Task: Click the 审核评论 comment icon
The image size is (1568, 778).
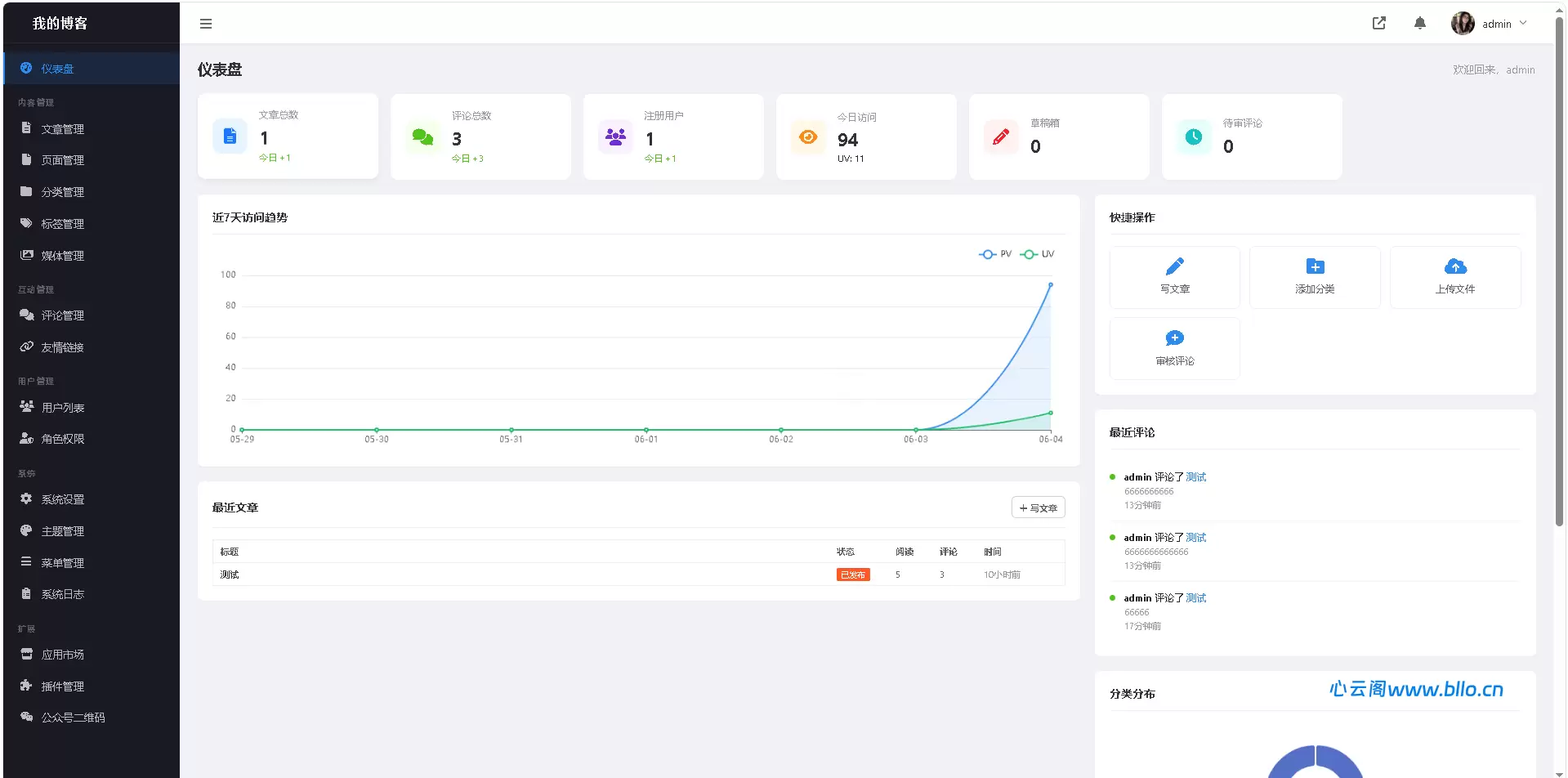Action: tap(1175, 338)
